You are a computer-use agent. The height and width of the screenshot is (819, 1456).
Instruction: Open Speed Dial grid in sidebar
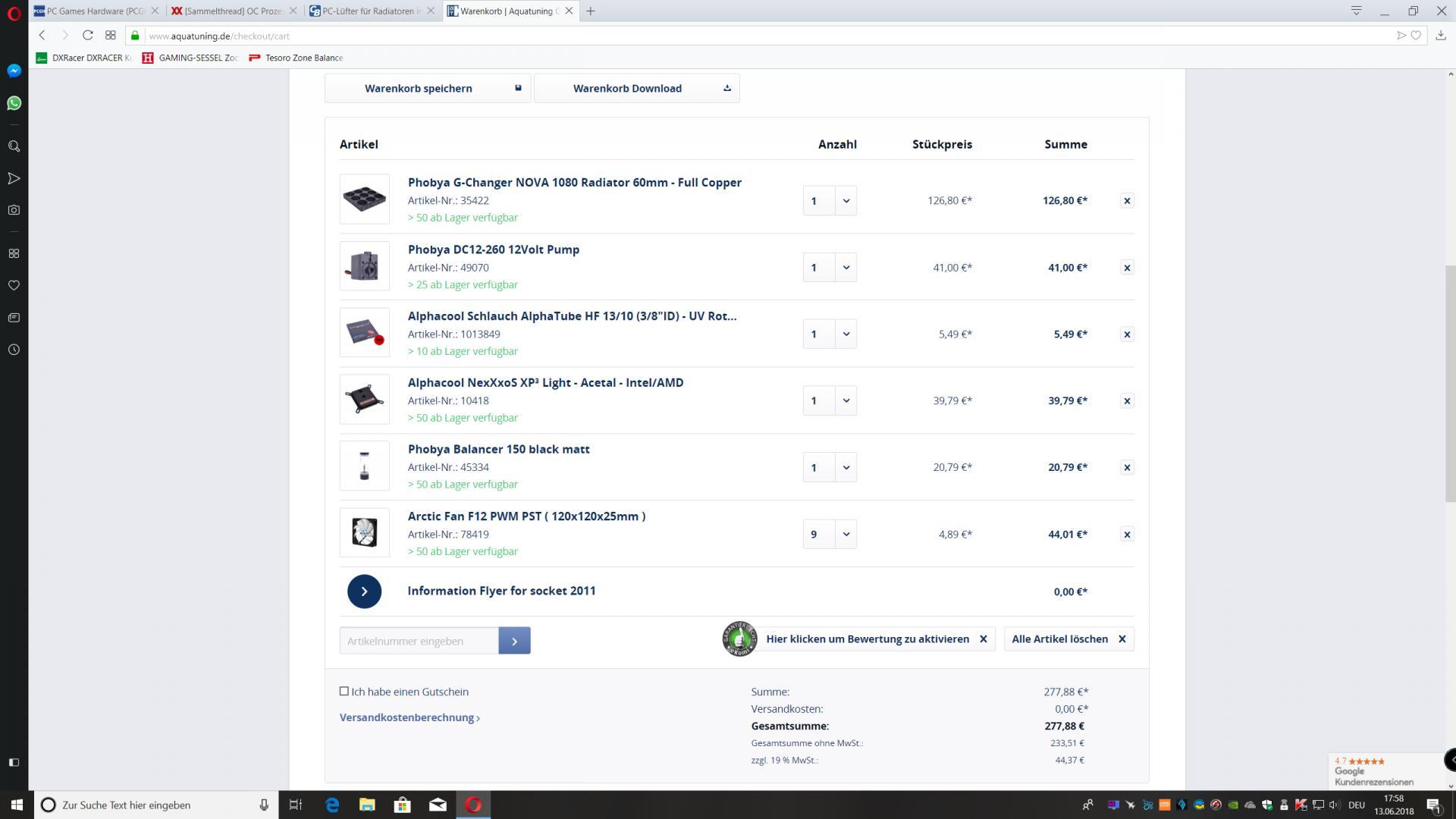pos(14,253)
